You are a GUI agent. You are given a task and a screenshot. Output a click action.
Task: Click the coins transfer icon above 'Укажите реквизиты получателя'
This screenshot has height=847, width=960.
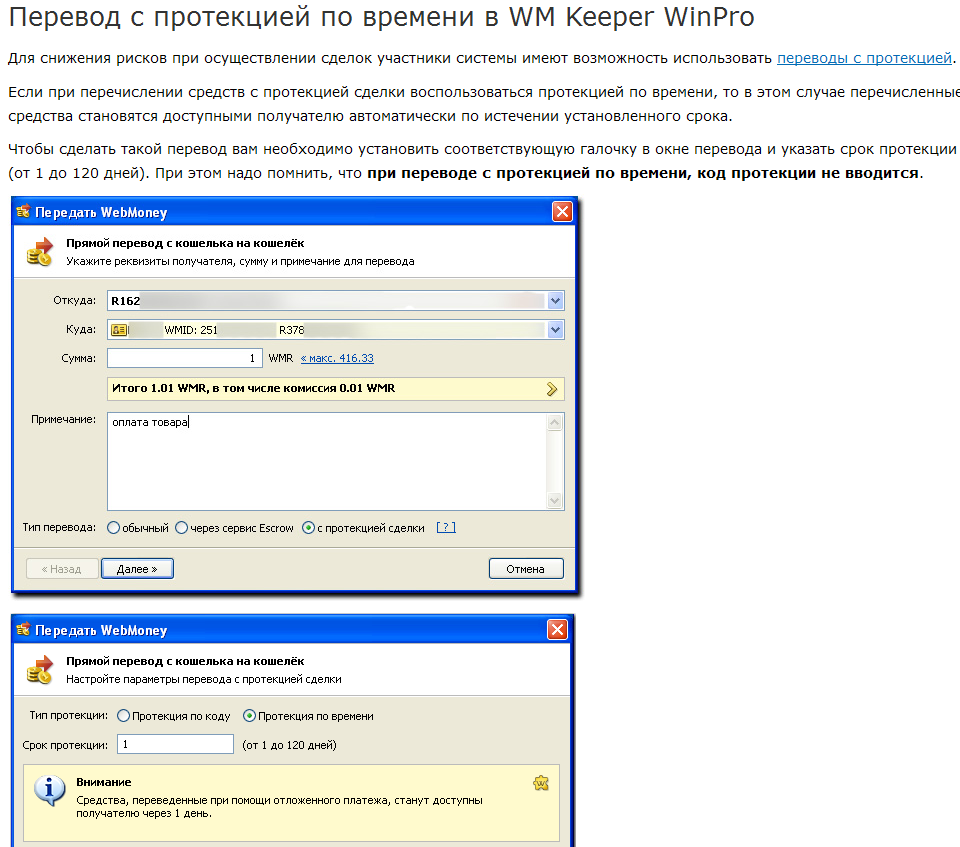click(x=39, y=251)
